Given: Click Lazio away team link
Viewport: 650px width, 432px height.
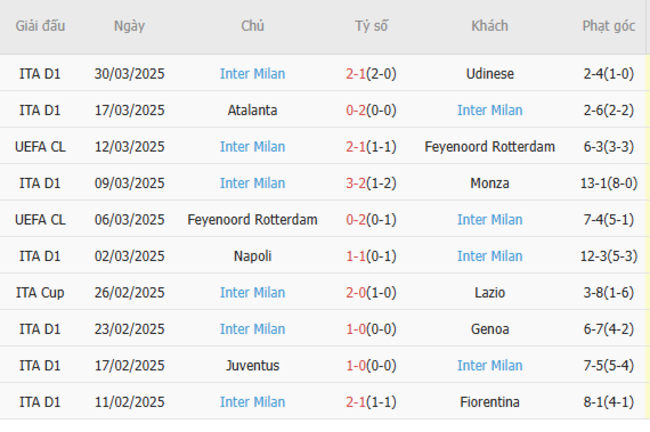Looking at the screenshot, I should point(490,293).
